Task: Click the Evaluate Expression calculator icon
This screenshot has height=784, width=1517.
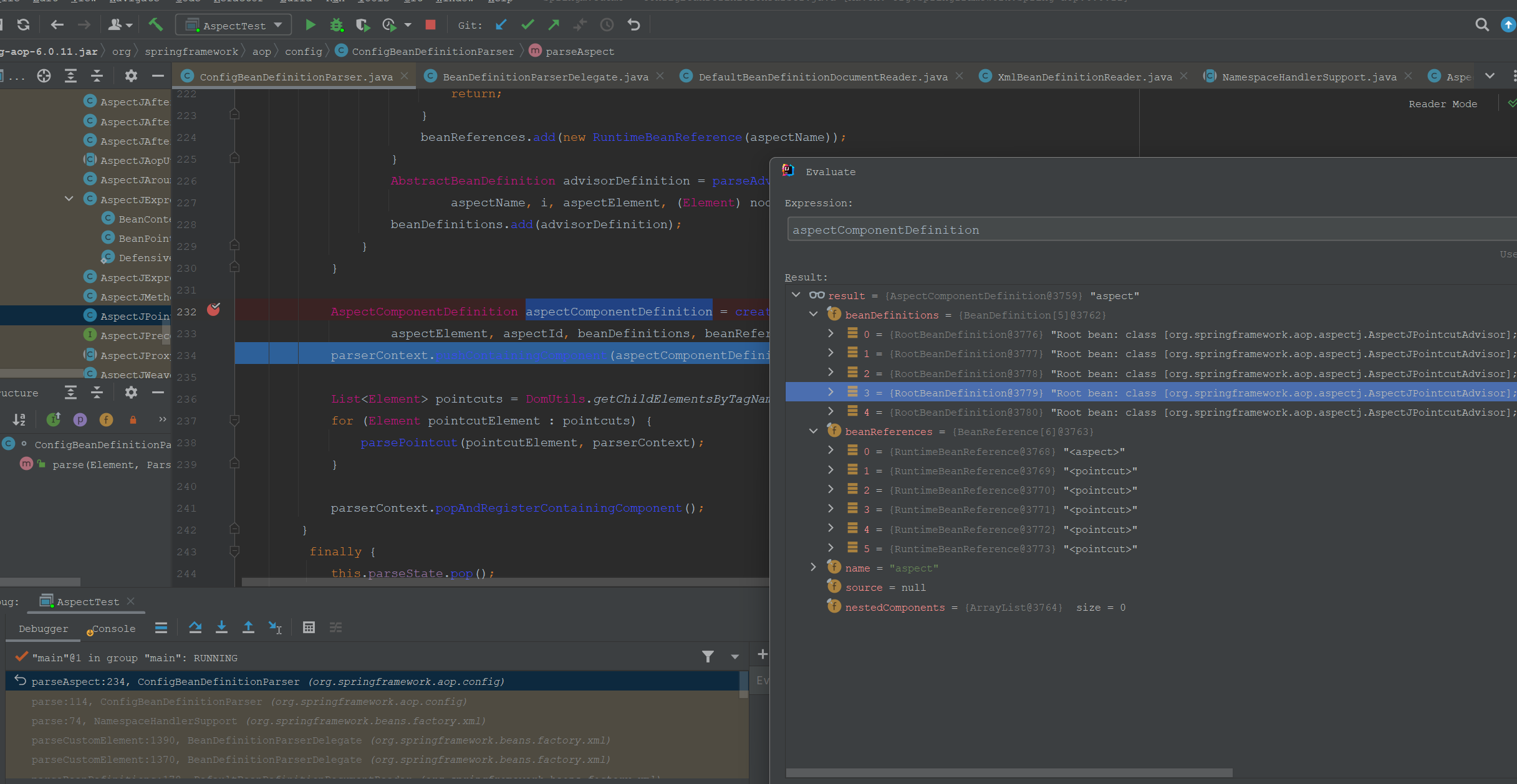Action: click(x=309, y=628)
